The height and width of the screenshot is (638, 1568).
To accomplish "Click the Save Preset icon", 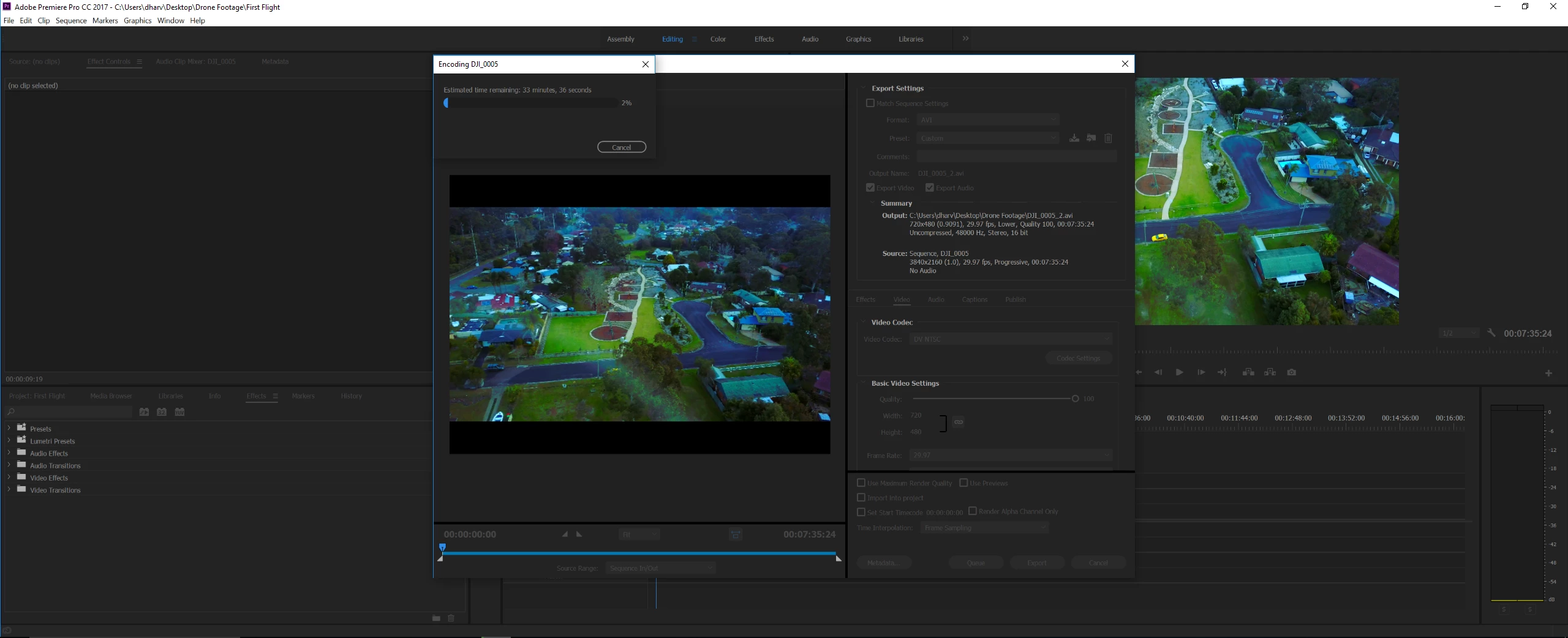I will coord(1074,138).
